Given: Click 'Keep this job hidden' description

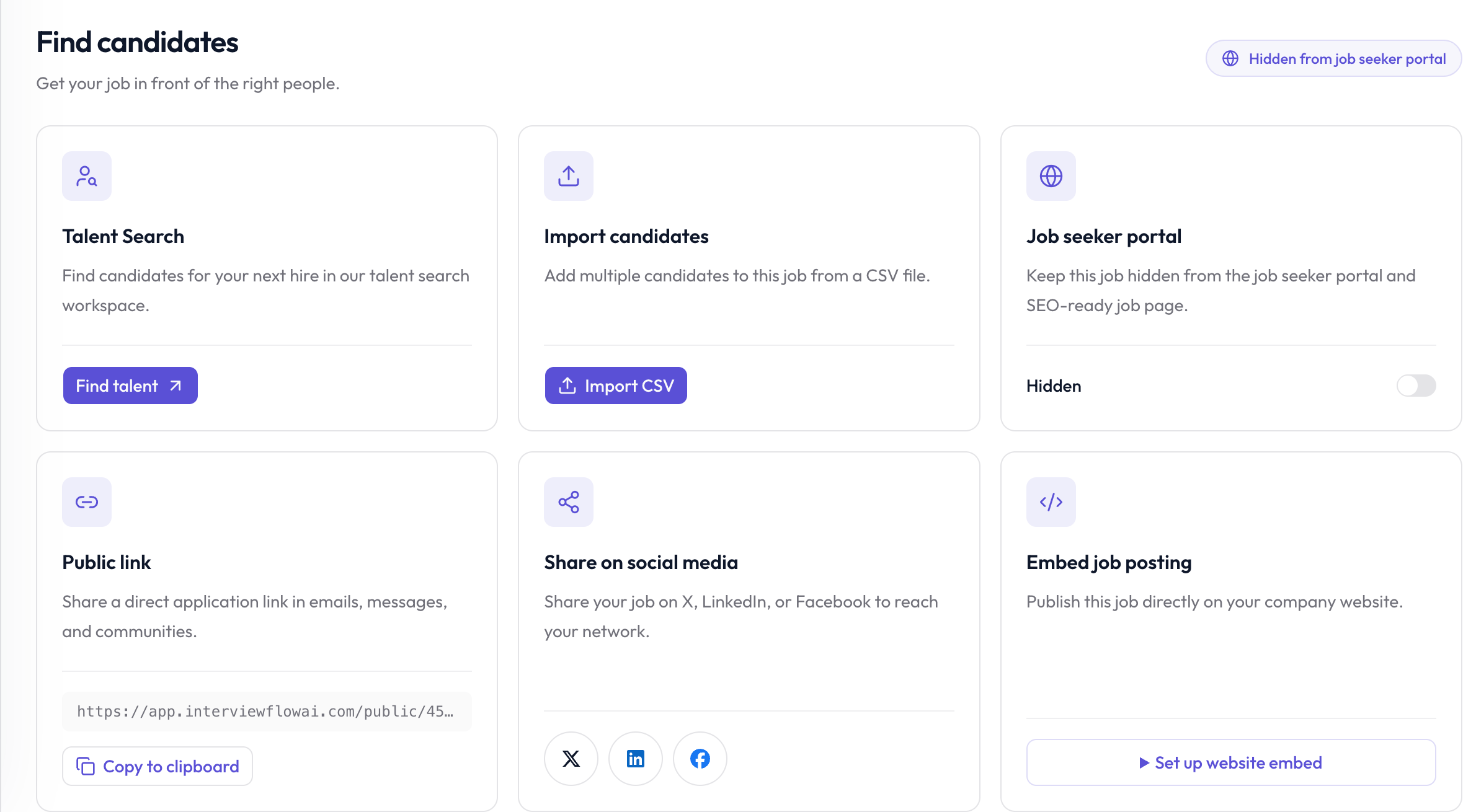Looking at the screenshot, I should pyautogui.click(x=1221, y=291).
